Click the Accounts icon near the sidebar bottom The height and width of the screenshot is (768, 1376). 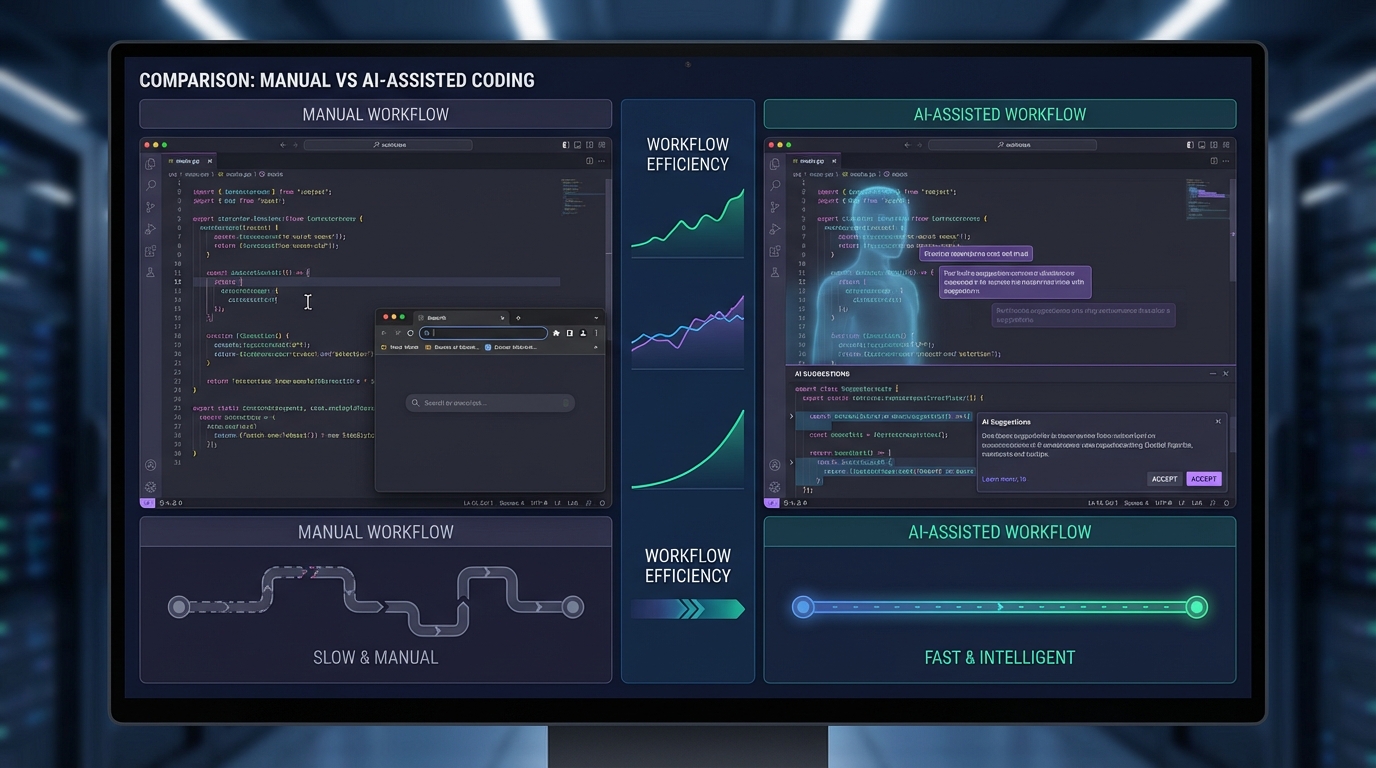click(150, 464)
